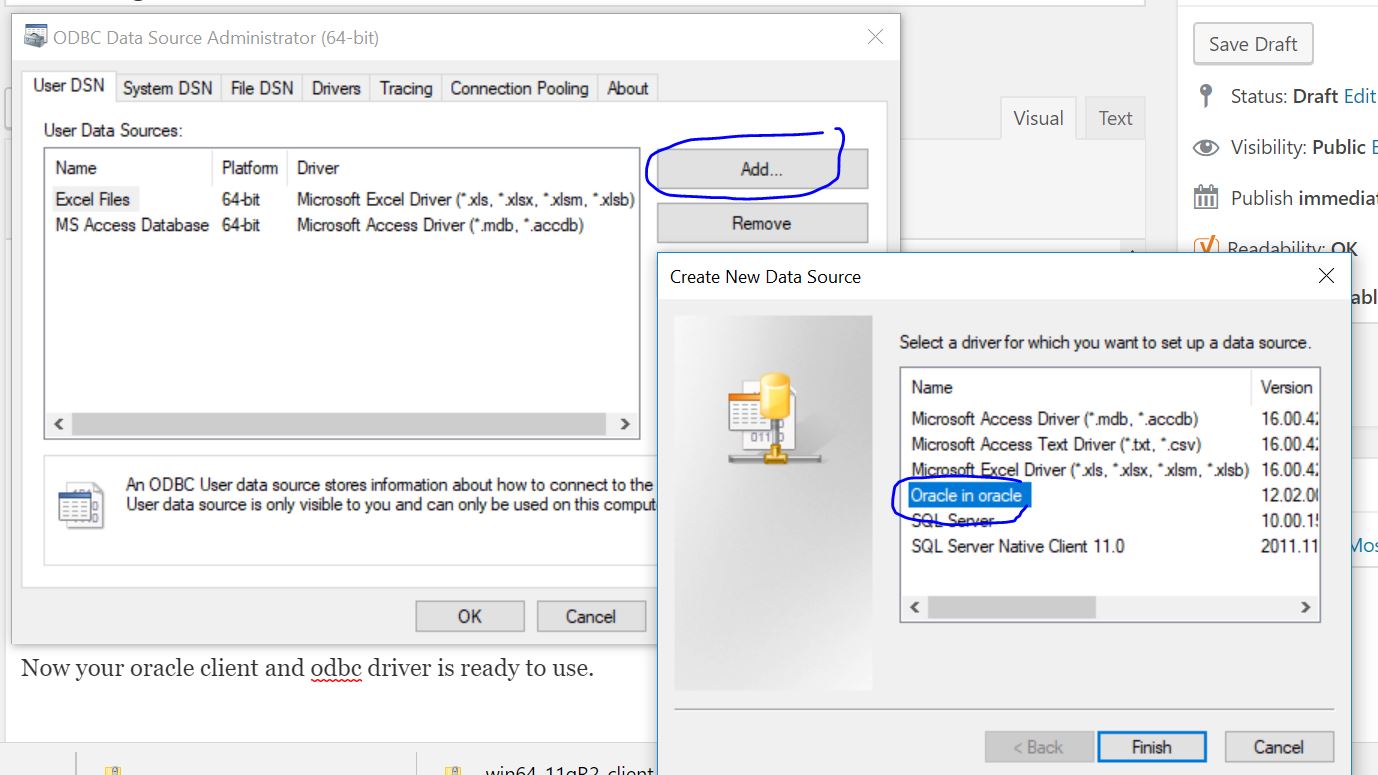This screenshot has height=775, width=1378.
Task: Click the Visibility eye icon
Action: pyautogui.click(x=1206, y=147)
